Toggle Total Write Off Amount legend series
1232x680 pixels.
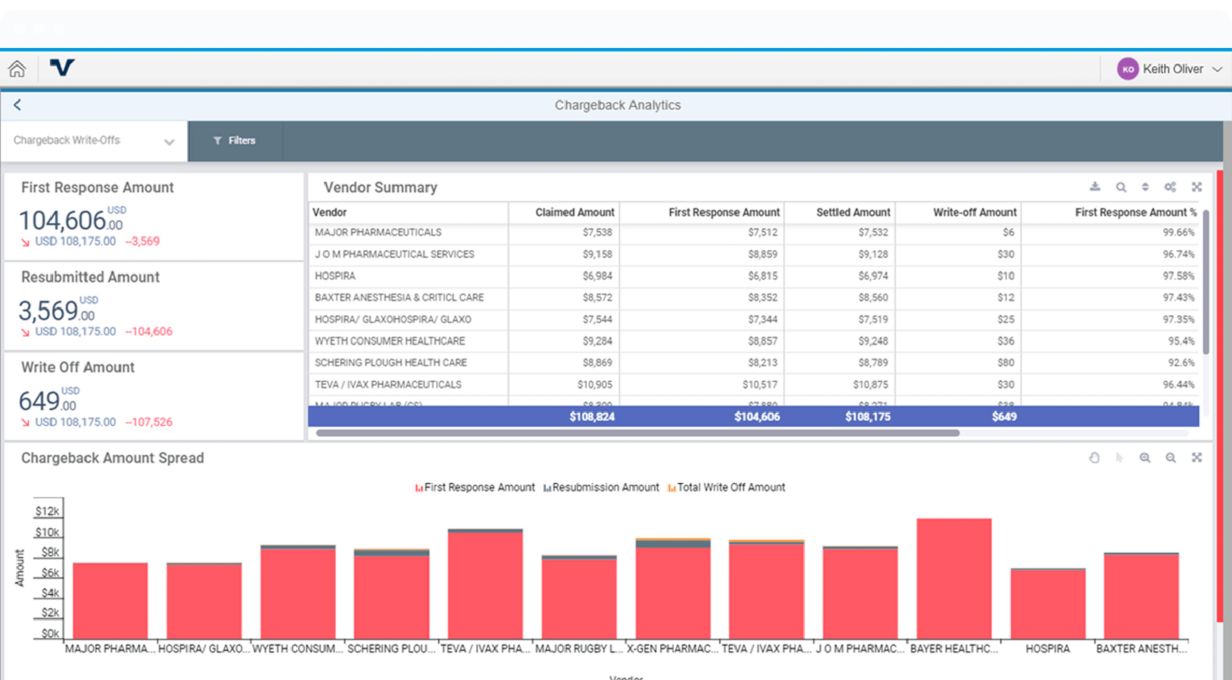pyautogui.click(x=726, y=488)
